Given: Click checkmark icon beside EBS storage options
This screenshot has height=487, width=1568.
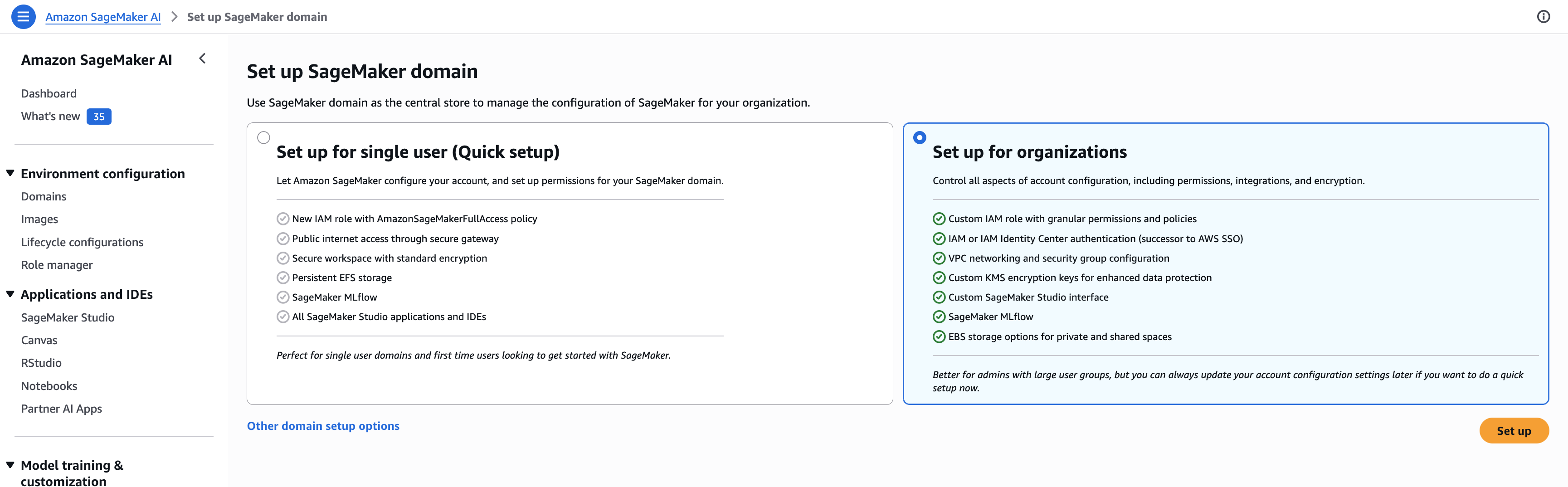Looking at the screenshot, I should (x=939, y=336).
